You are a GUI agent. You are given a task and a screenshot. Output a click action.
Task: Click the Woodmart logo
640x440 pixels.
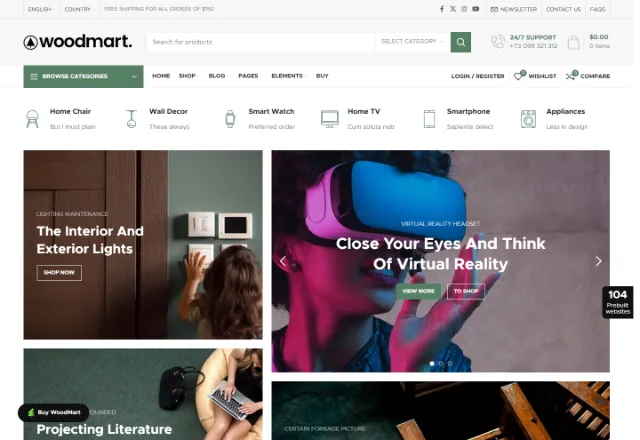[78, 42]
